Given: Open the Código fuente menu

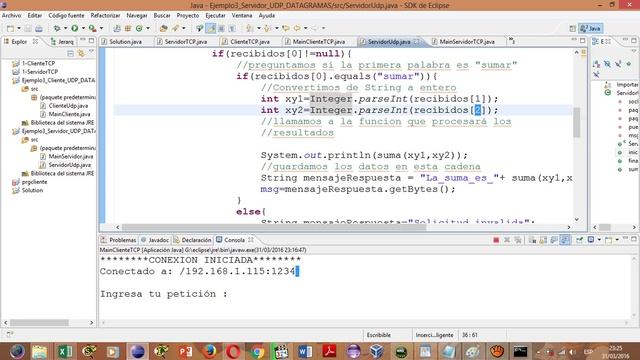Looking at the screenshot, I should pyautogui.click(x=66, y=16).
